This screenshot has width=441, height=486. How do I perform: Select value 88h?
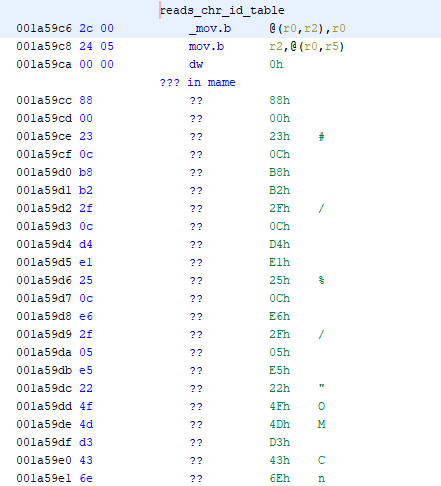(280, 101)
